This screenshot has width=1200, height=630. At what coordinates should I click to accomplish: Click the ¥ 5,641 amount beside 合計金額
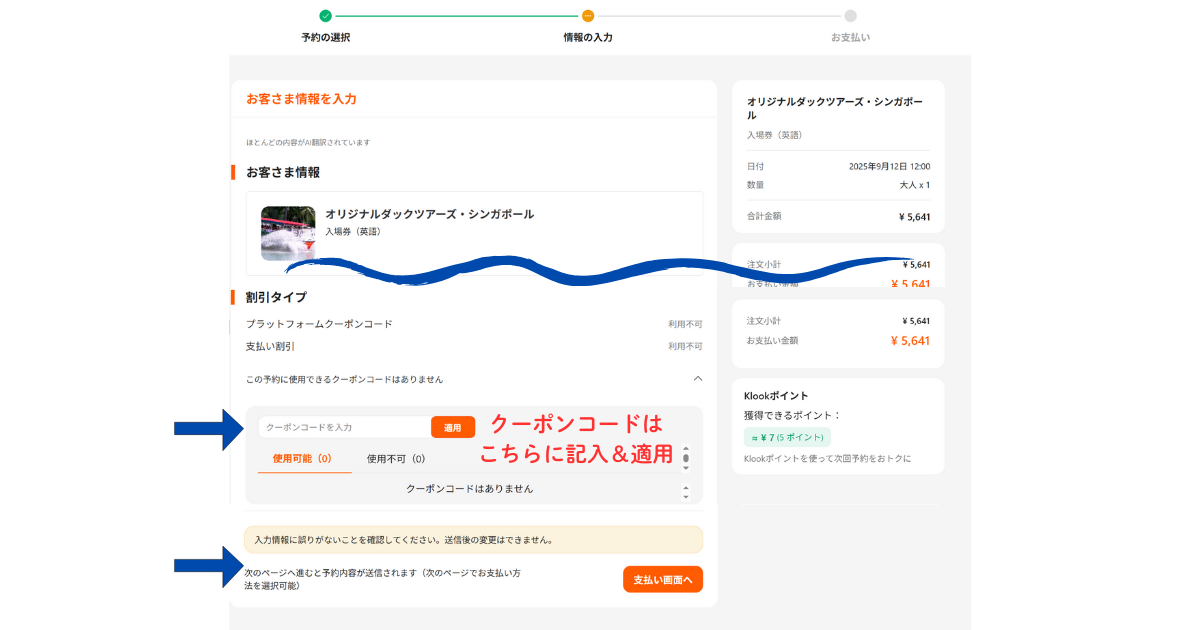pos(915,215)
